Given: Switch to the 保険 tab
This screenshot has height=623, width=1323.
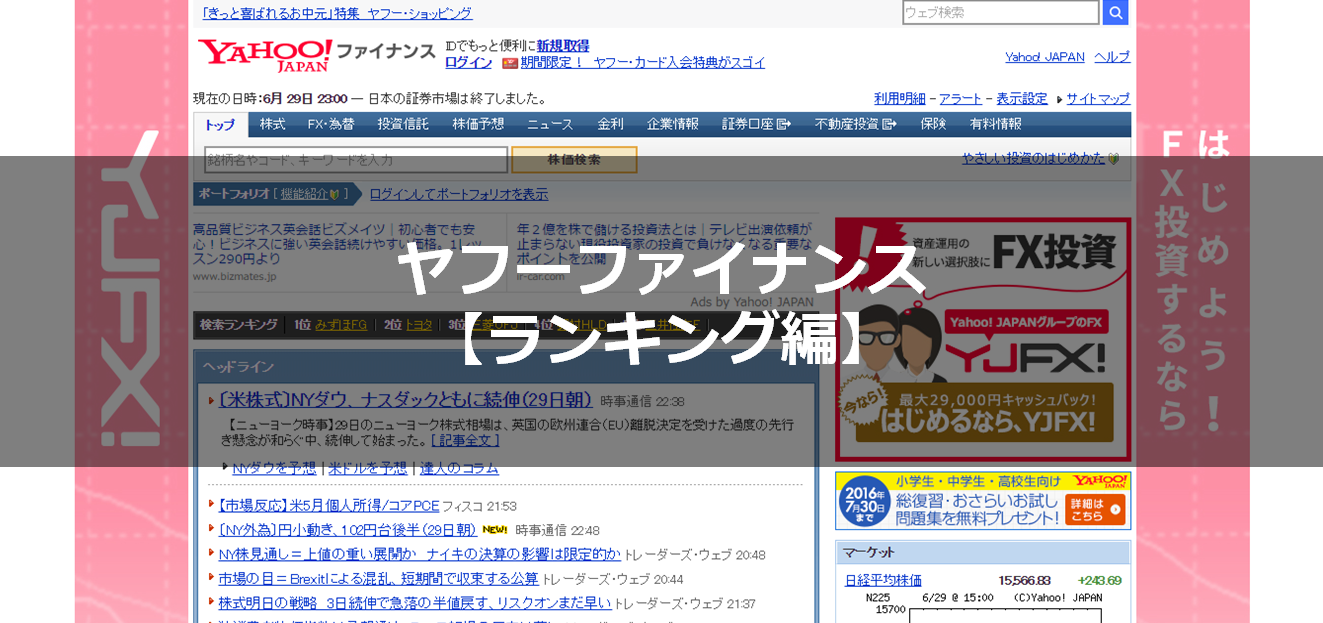Looking at the screenshot, I should (933, 124).
